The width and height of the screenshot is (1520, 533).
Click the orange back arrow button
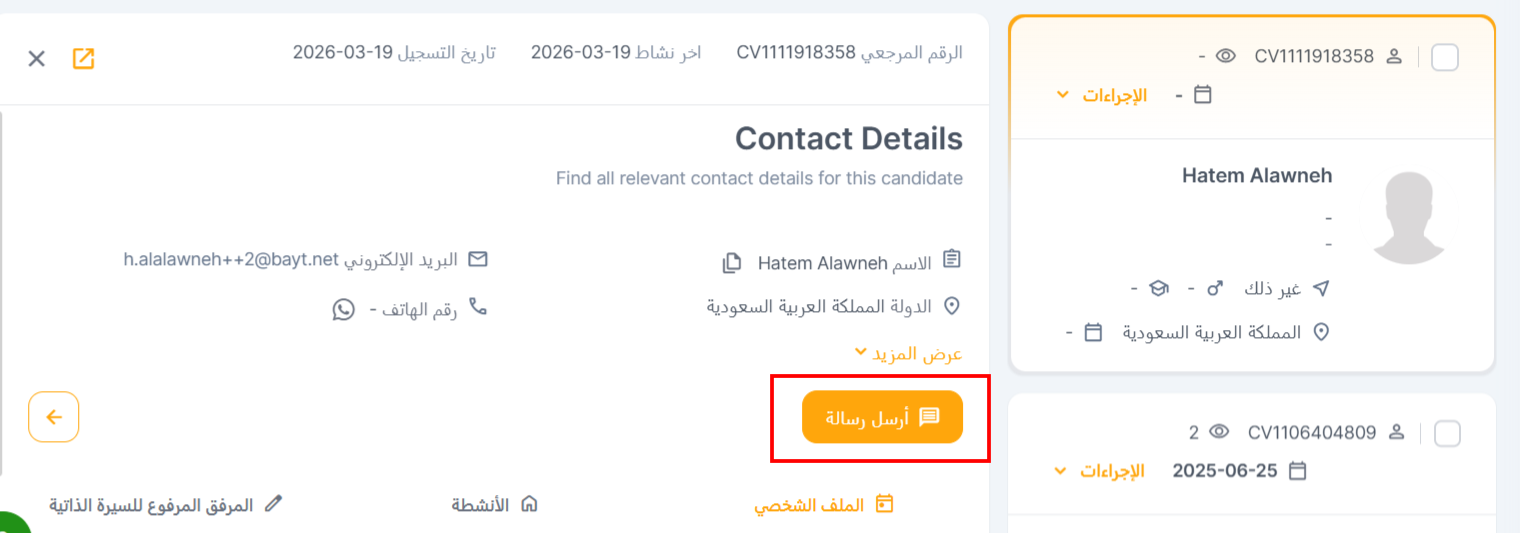point(54,417)
